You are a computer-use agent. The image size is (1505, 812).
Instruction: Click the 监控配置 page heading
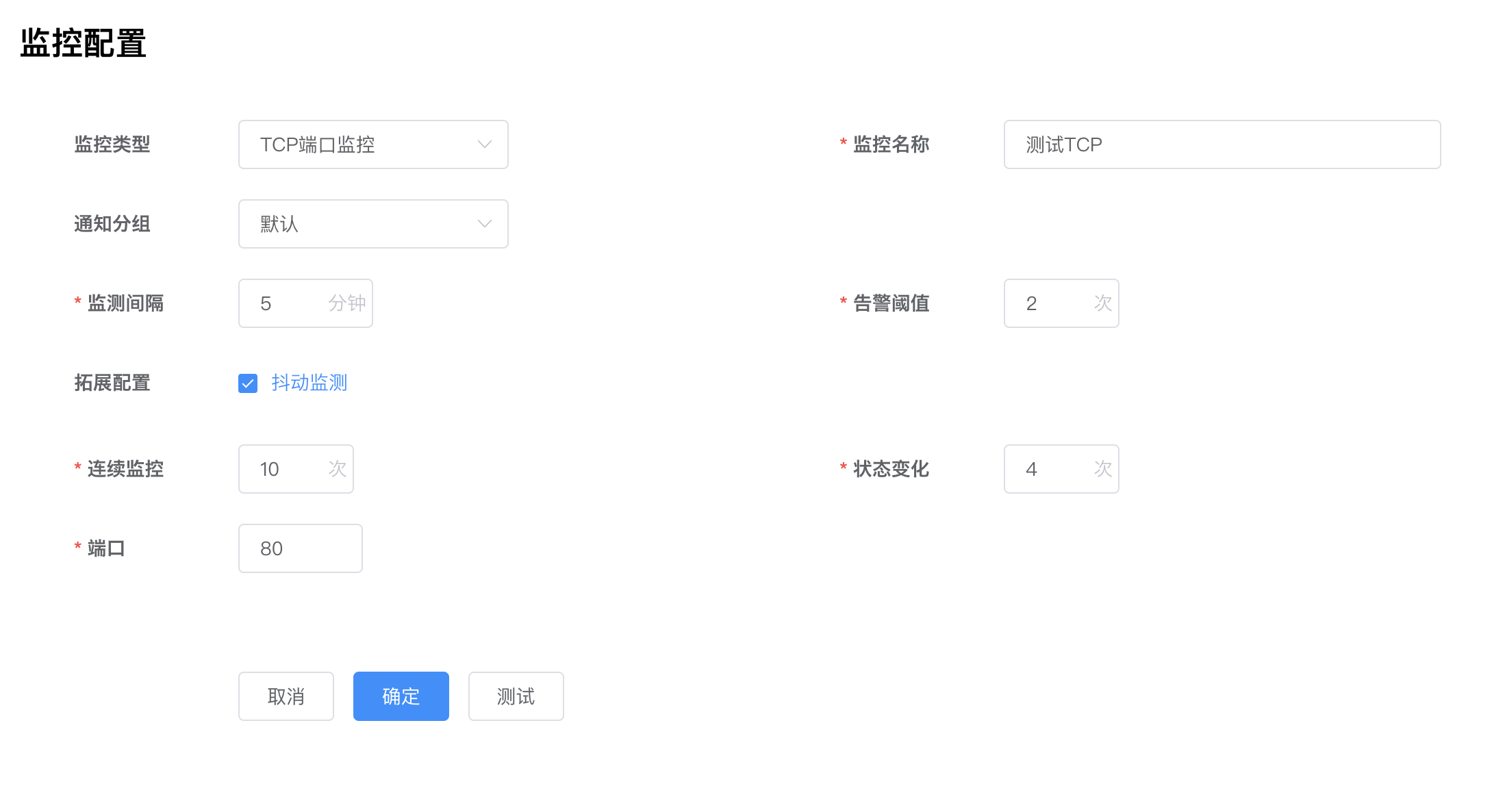coord(84,43)
